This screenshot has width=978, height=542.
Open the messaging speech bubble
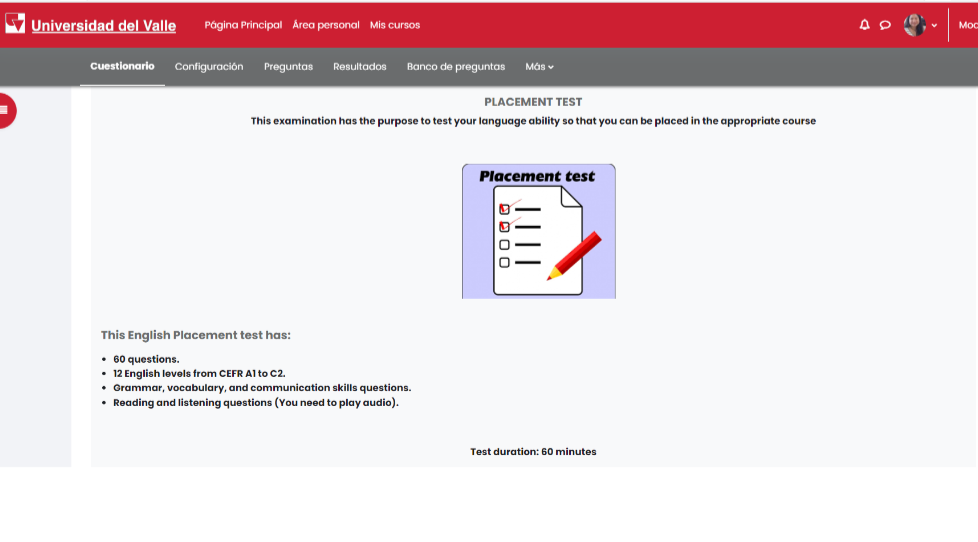(885, 25)
